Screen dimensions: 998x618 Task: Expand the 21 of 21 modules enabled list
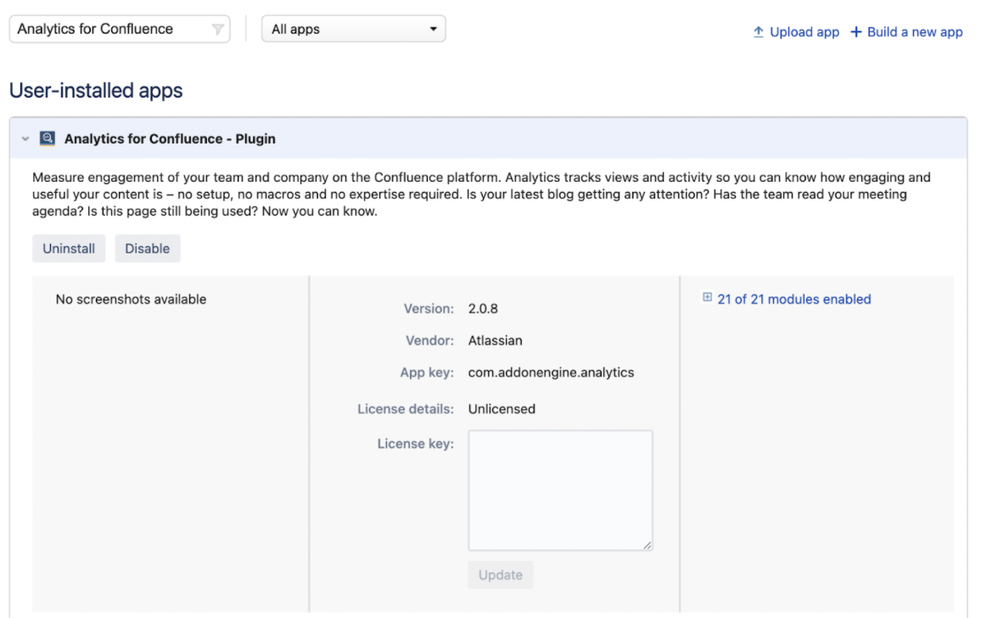794,299
